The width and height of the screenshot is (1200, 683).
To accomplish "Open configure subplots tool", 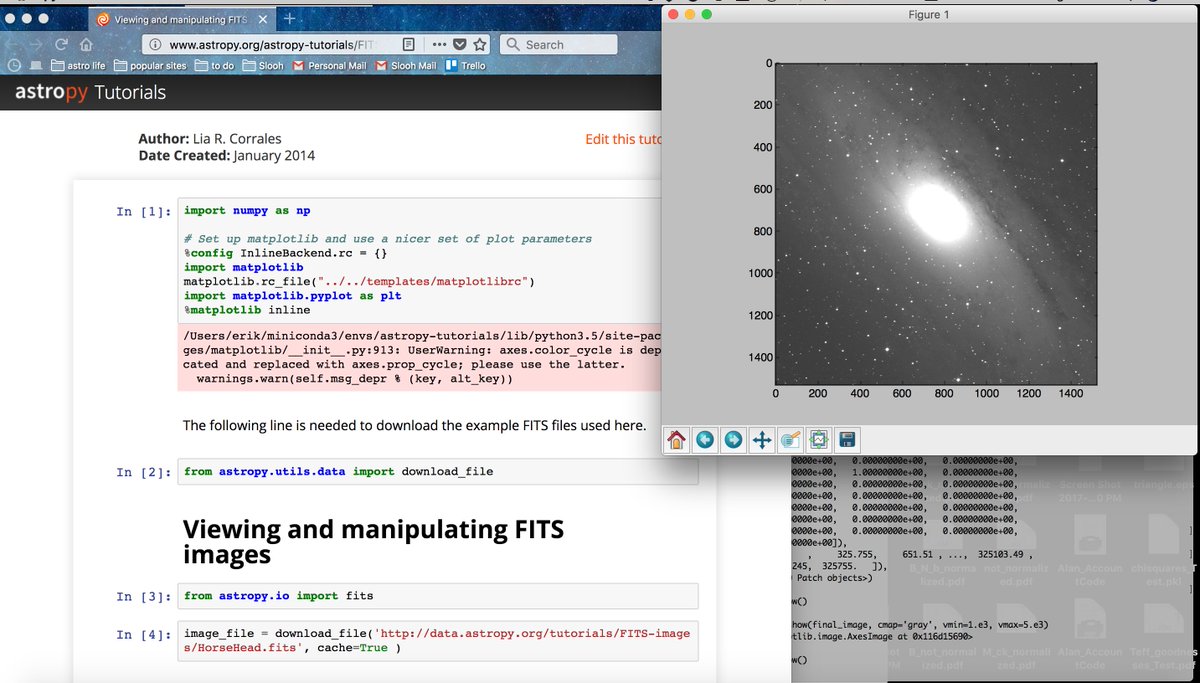I will (819, 440).
